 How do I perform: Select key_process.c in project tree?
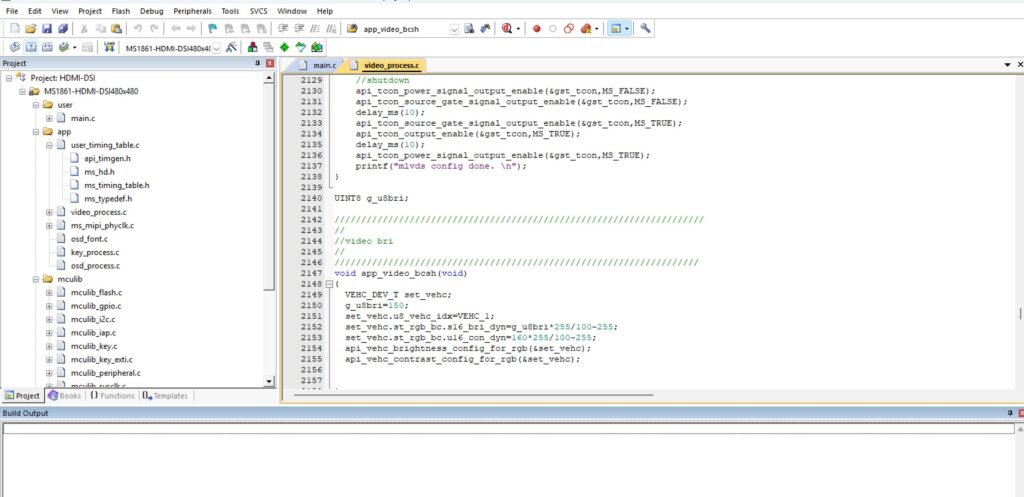coord(95,252)
